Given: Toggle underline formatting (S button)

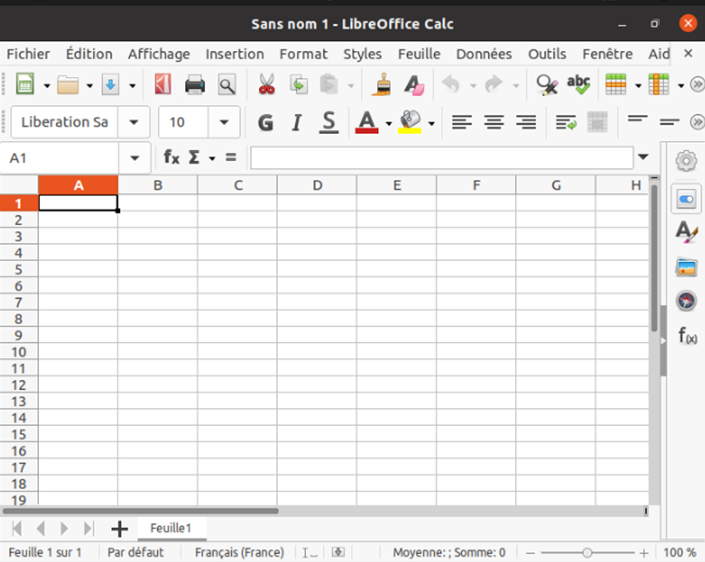Looking at the screenshot, I should coord(328,122).
